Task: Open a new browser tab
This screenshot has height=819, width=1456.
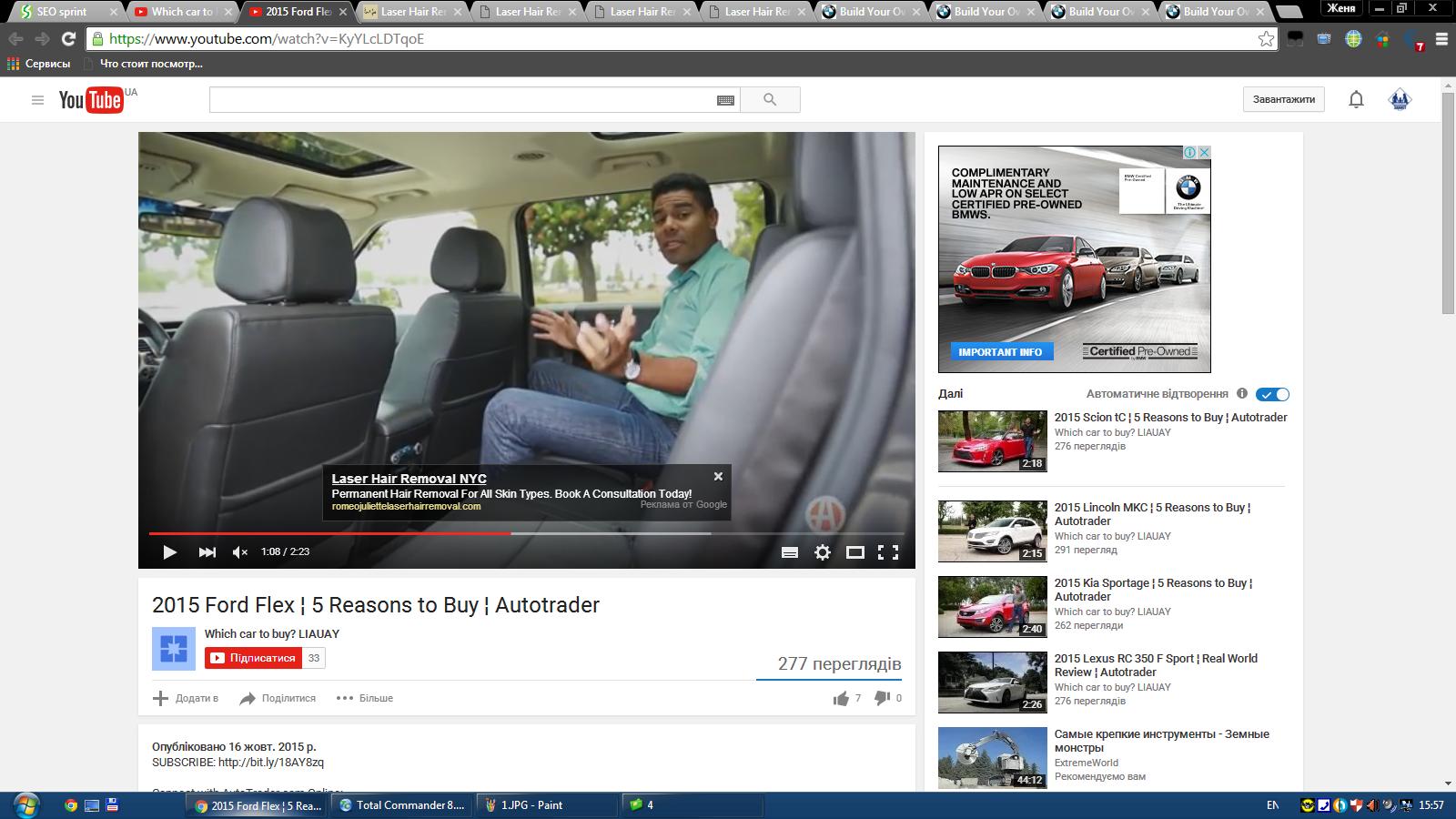Action: click(1289, 12)
